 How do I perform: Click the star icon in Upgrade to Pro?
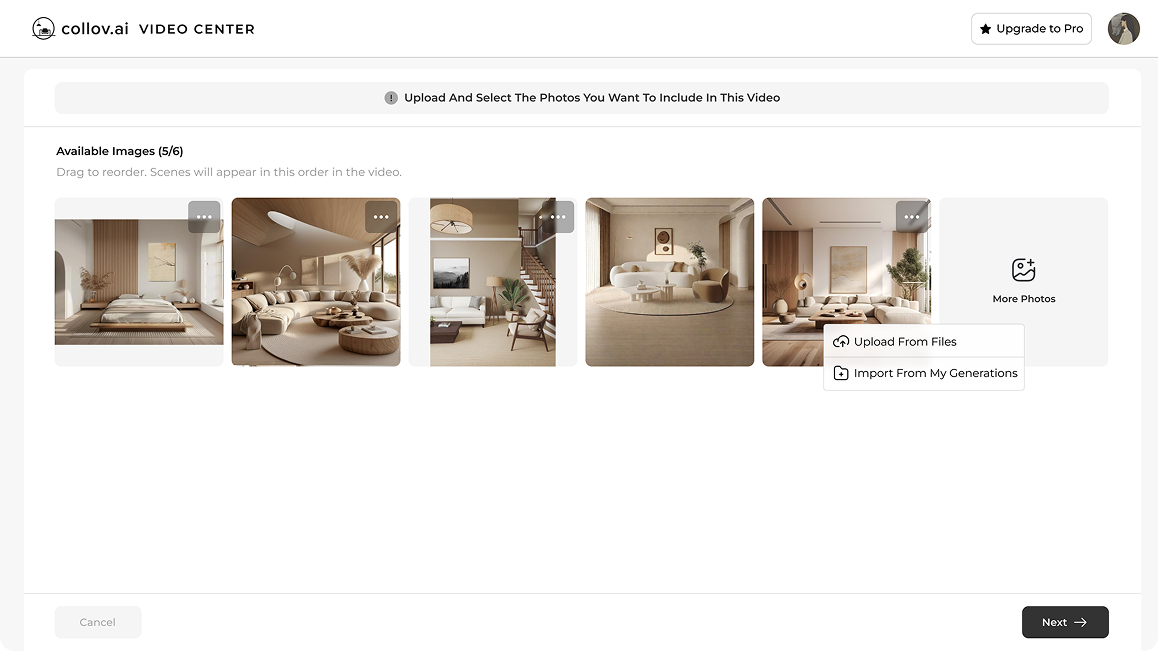(985, 29)
